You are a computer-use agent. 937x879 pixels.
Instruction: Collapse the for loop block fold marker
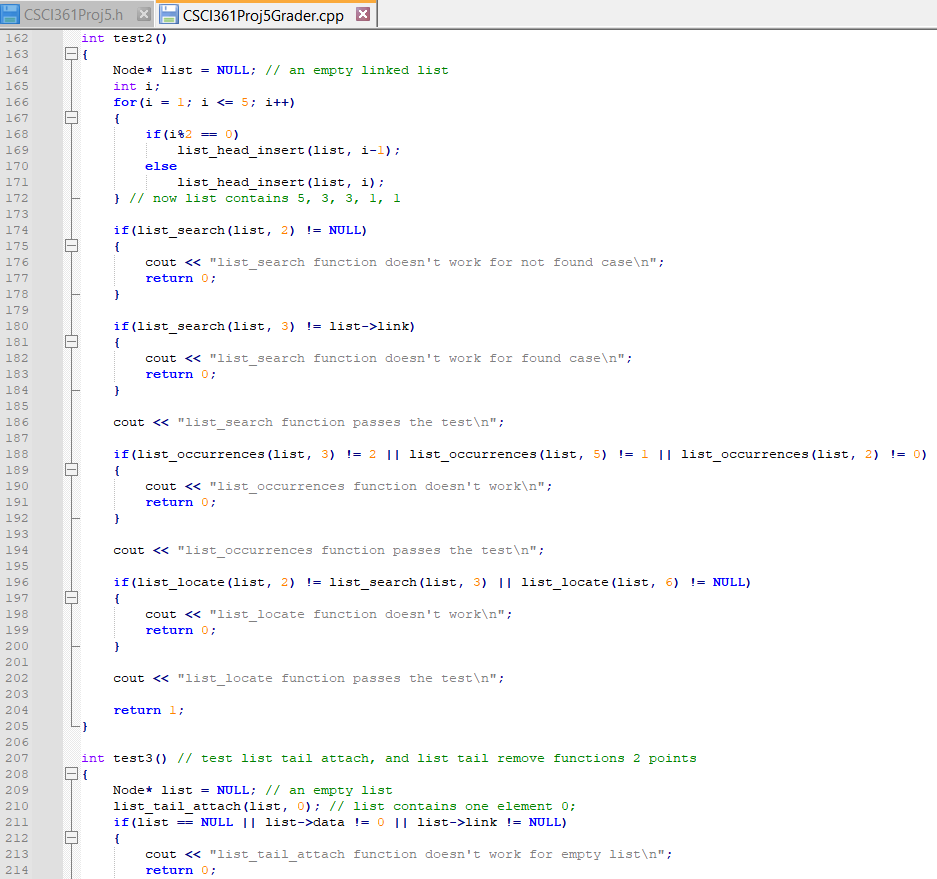(x=70, y=117)
